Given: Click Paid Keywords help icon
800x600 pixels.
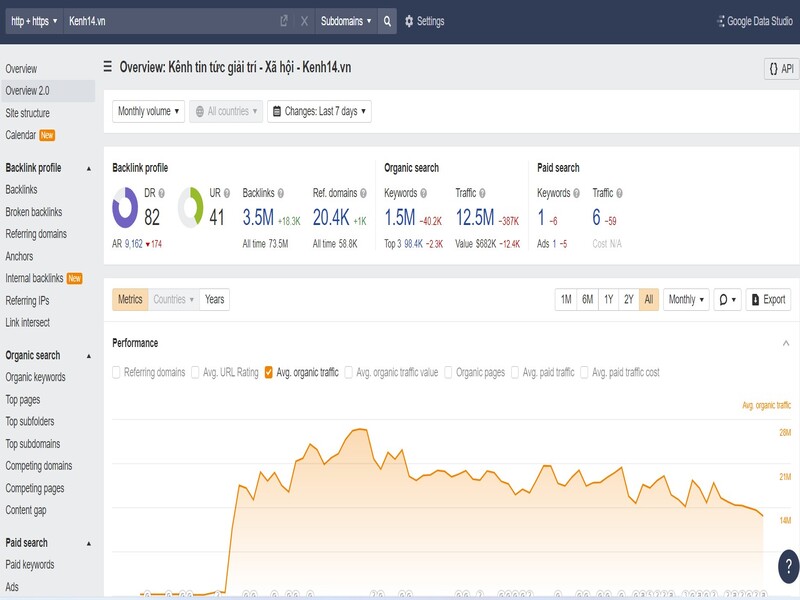Looking at the screenshot, I should coord(576,193).
